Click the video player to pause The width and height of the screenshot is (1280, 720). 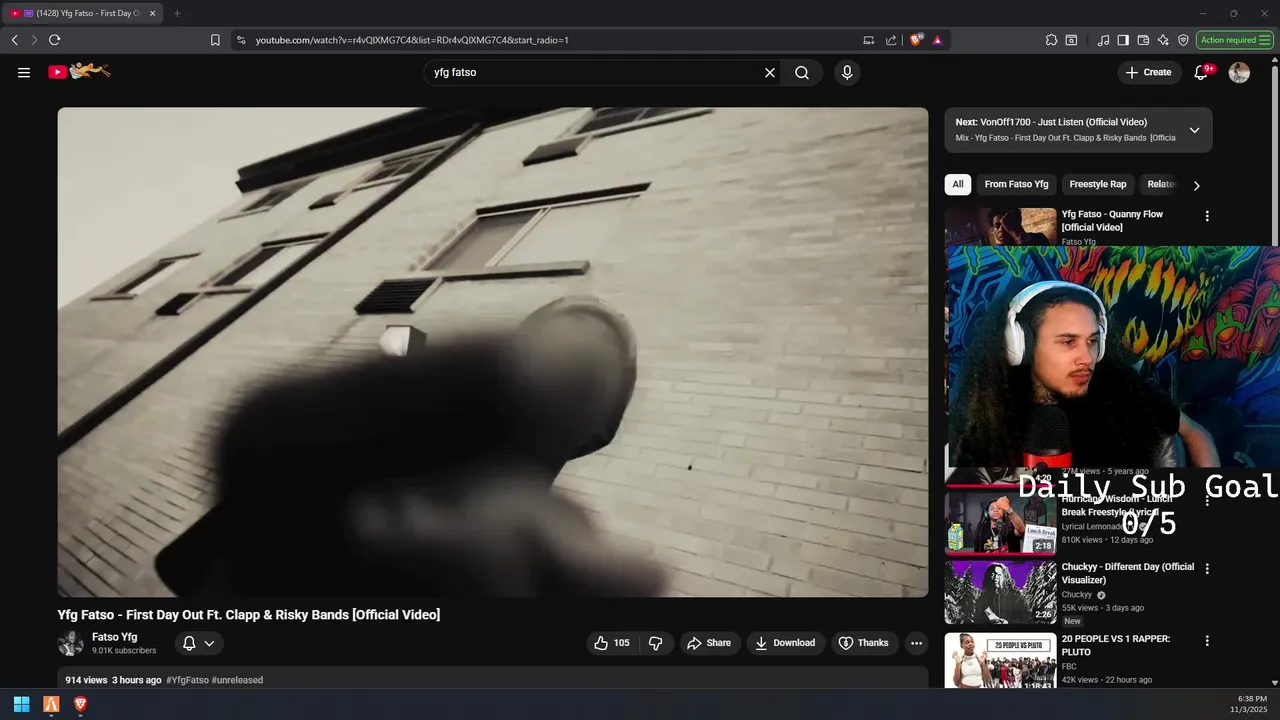pos(493,352)
